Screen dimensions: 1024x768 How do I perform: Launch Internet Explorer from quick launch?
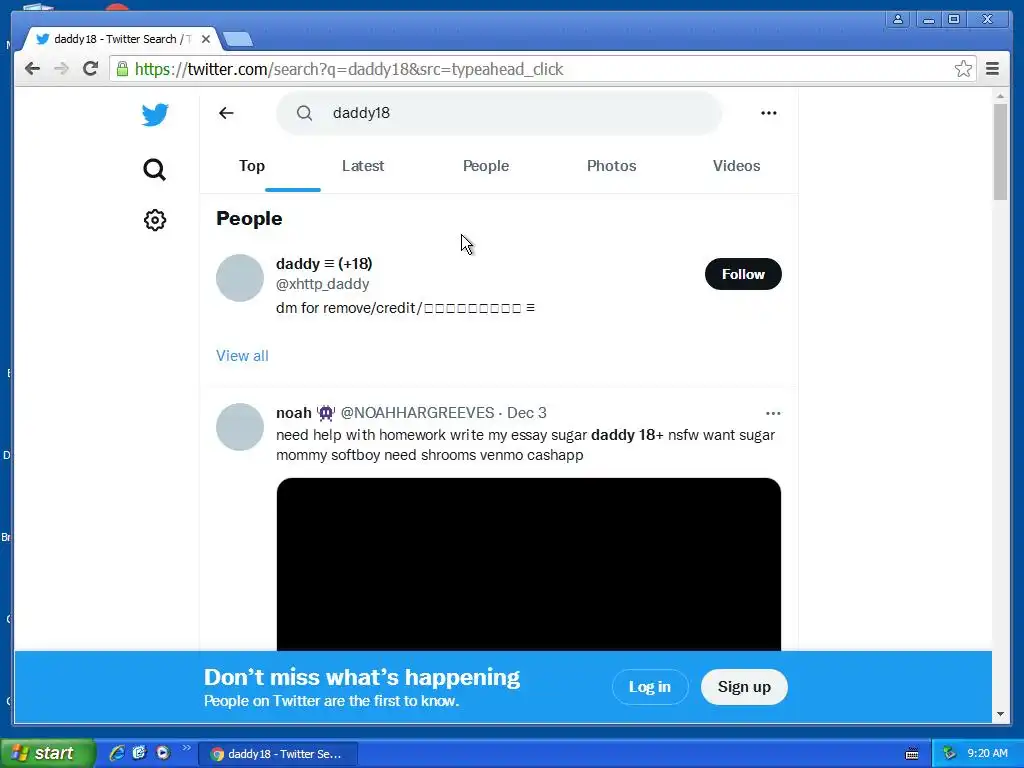coord(117,753)
